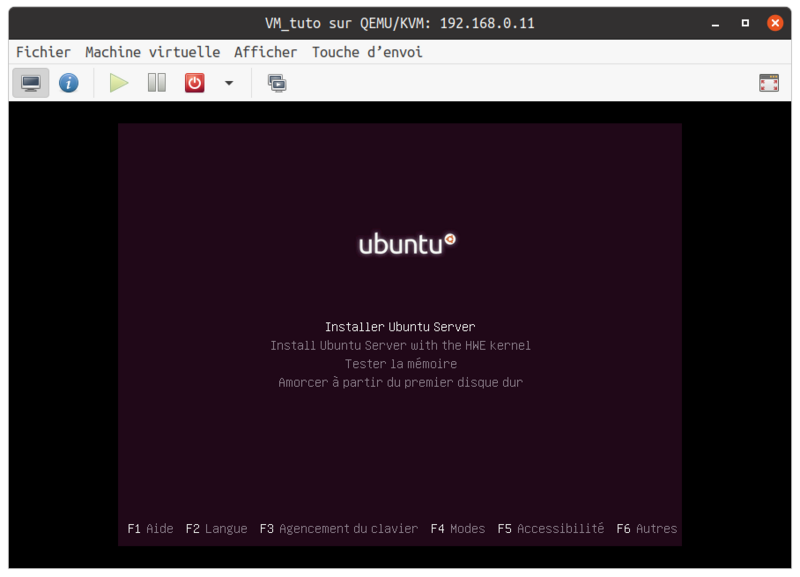Open the Touche d'envoi menu

click(367, 52)
